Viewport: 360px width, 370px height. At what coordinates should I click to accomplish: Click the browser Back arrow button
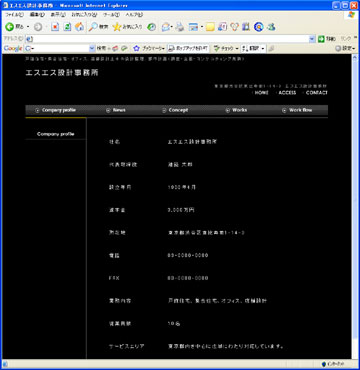click(x=9, y=27)
